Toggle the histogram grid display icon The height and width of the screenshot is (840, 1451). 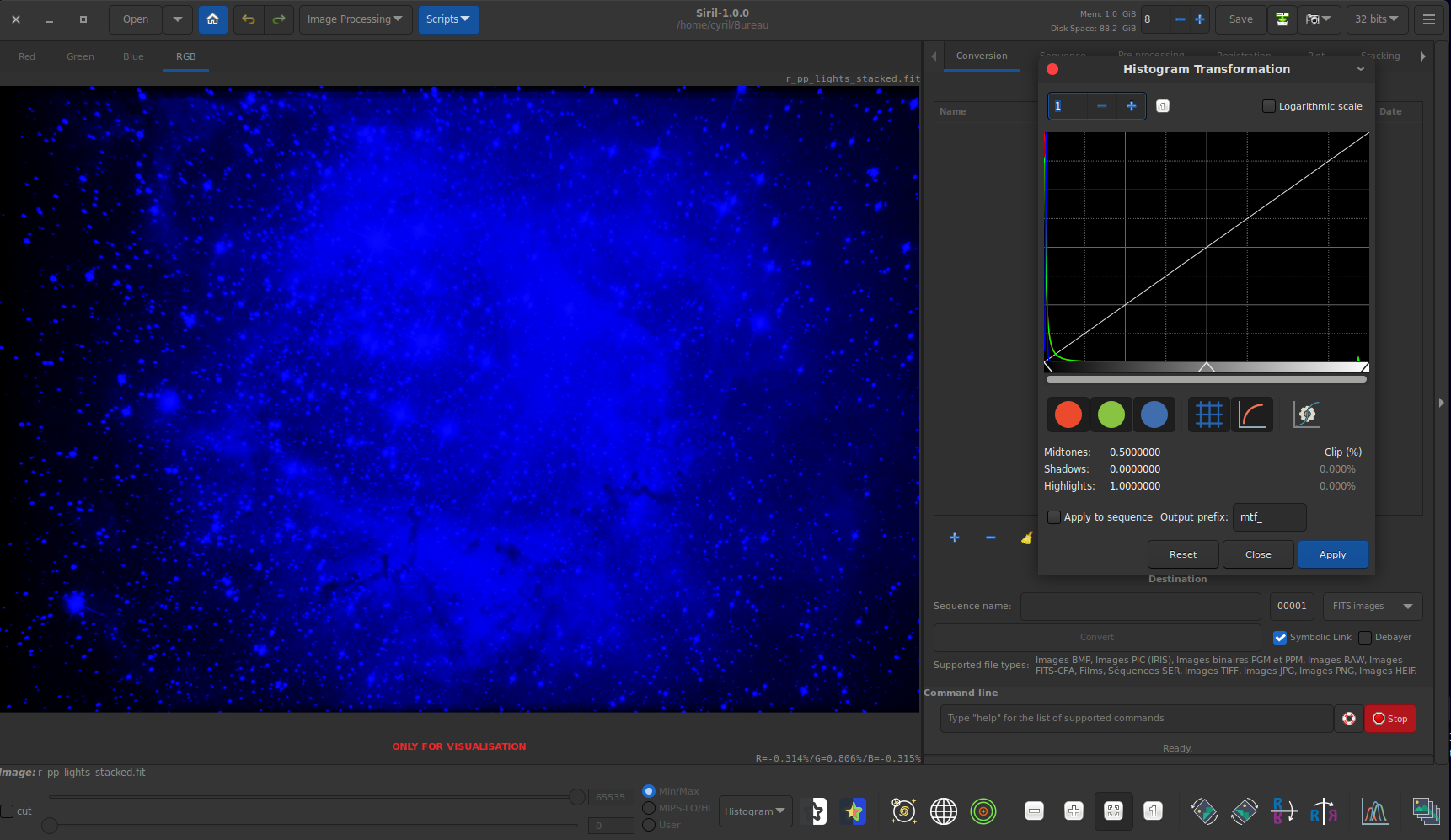click(1208, 415)
